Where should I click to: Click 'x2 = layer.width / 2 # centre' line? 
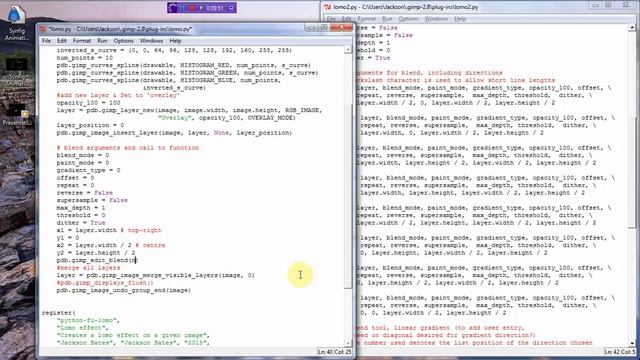click(x=111, y=245)
